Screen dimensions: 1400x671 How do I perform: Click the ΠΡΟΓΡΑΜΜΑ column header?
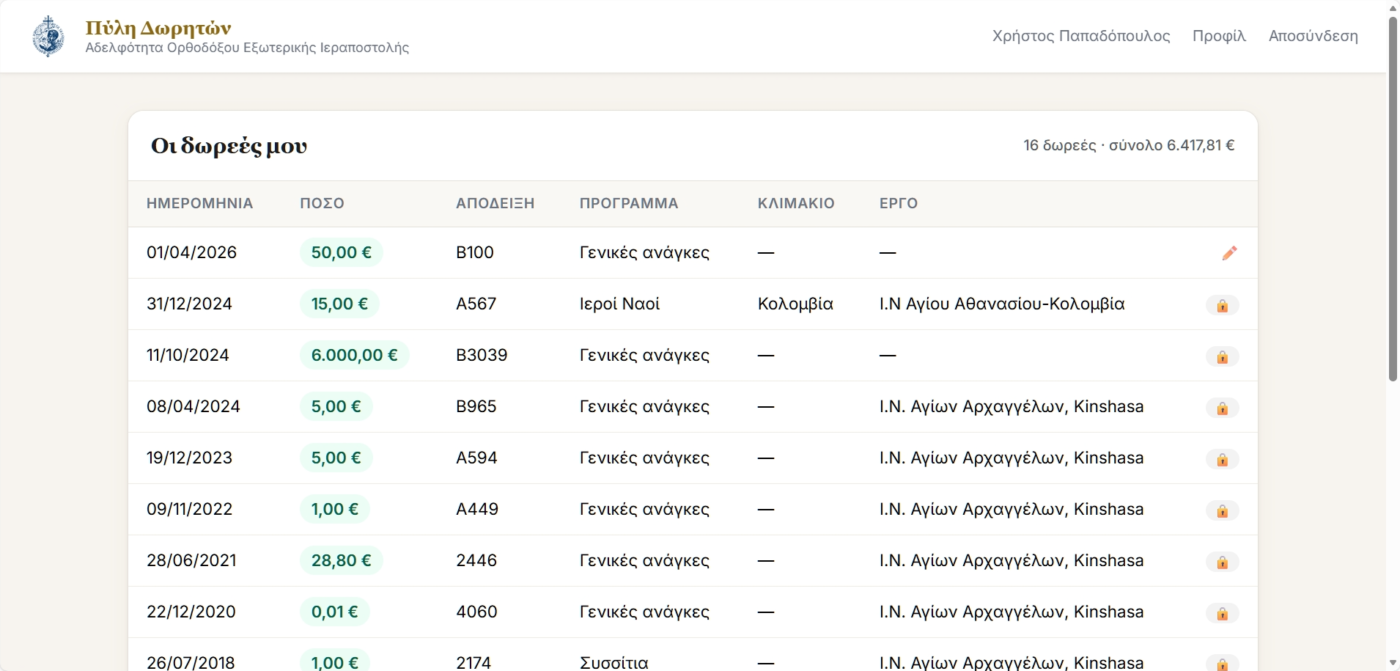[x=628, y=203]
